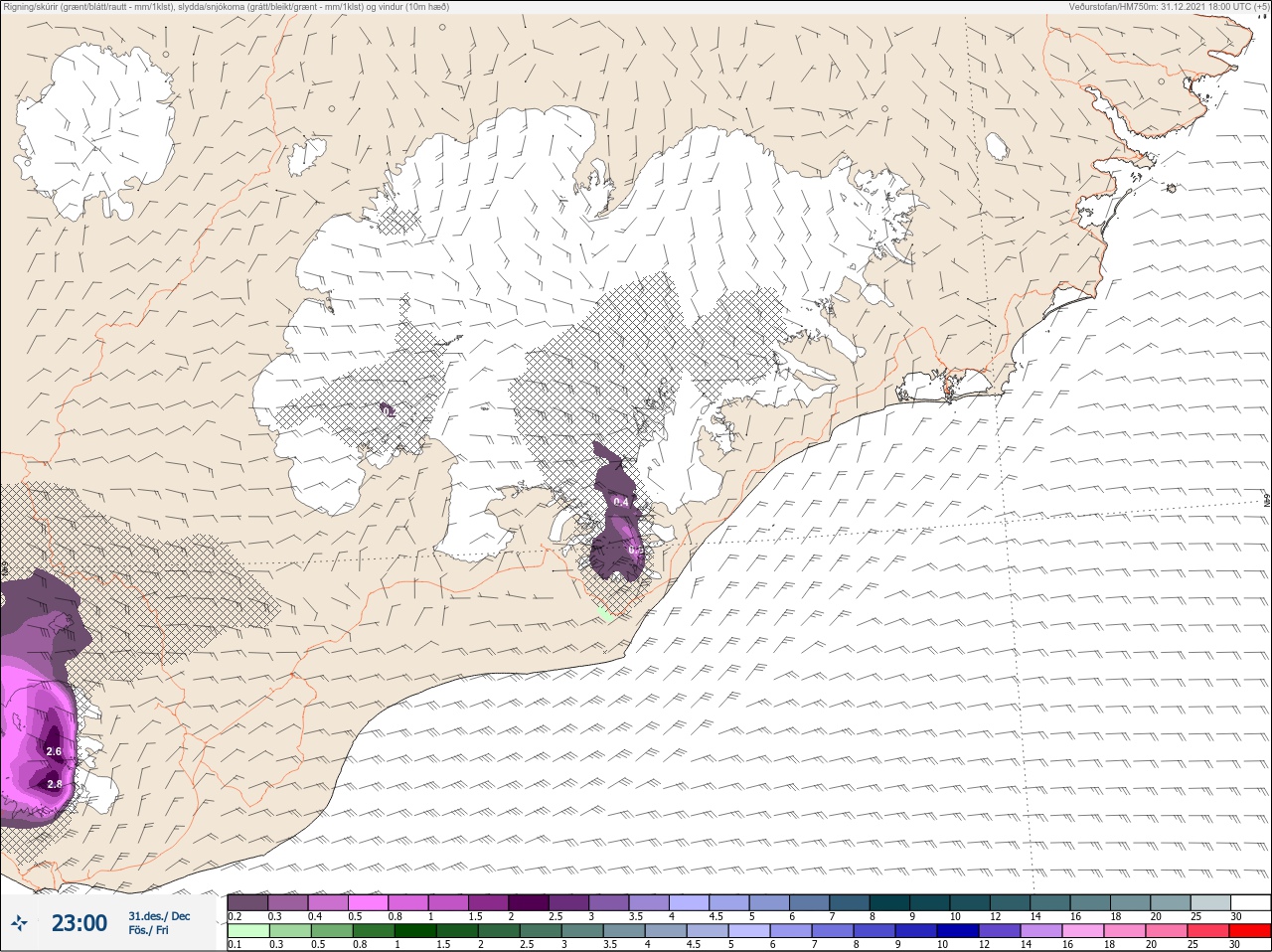1272x952 pixels.
Task: Click the 2.8 precipitation value on the map
Action: click(55, 784)
